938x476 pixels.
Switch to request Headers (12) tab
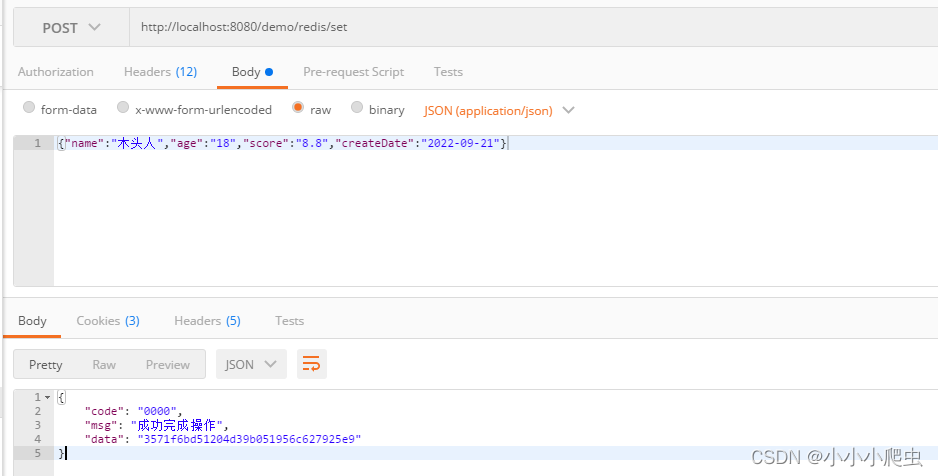(x=160, y=72)
